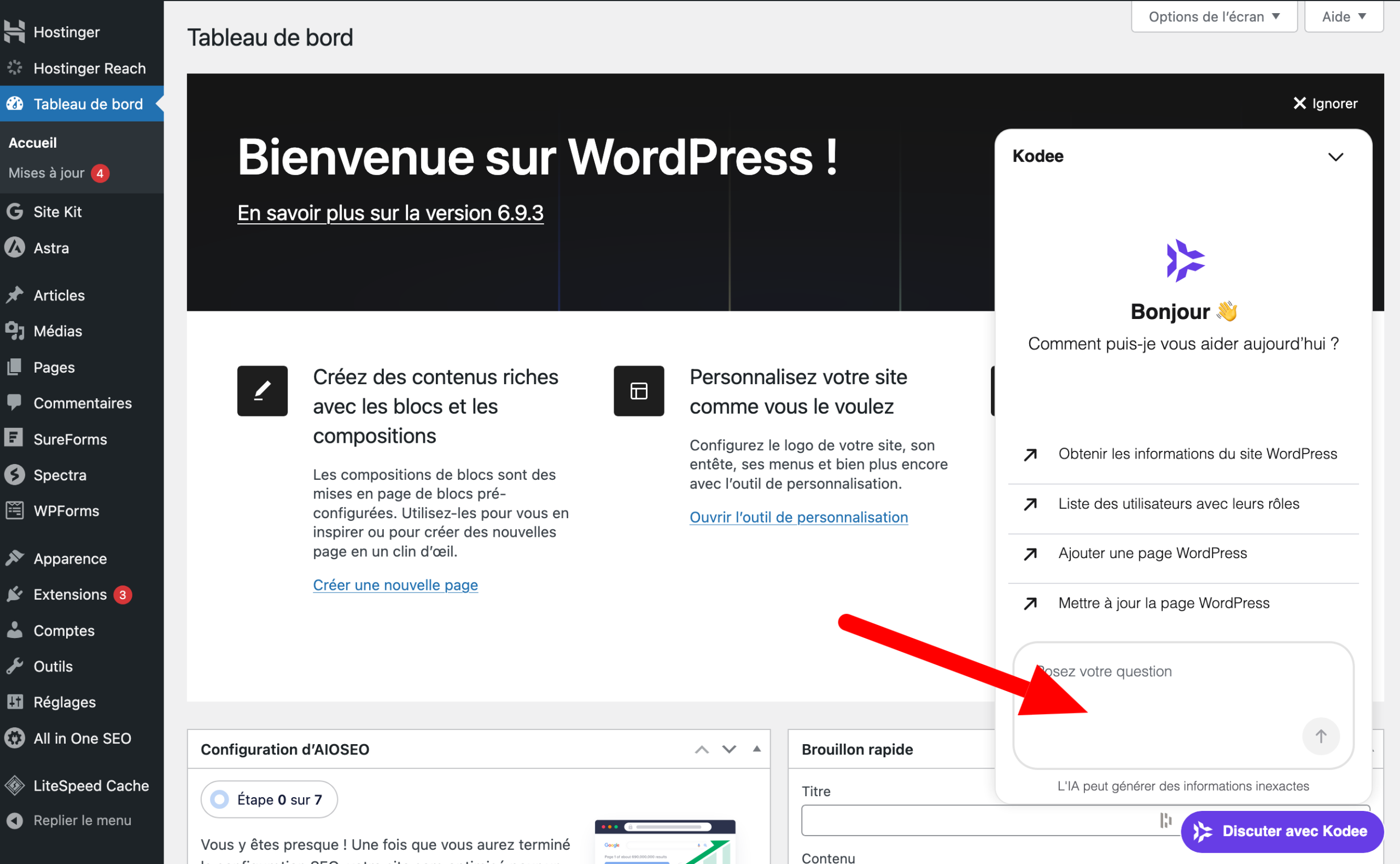Move AIOSEO widget up with arrow
Viewport: 1400px width, 864px height.
tap(702, 749)
